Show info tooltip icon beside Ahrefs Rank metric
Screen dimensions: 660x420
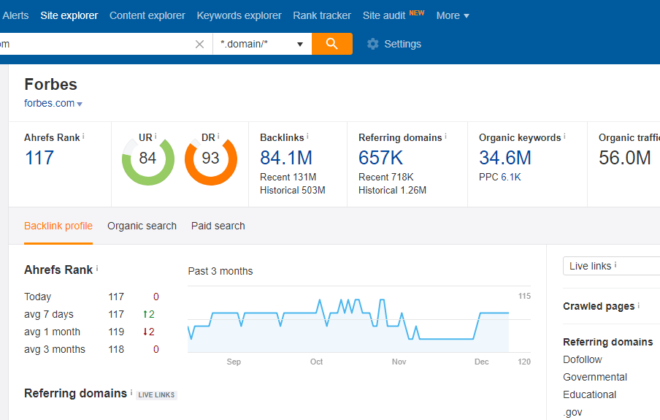[x=83, y=136]
